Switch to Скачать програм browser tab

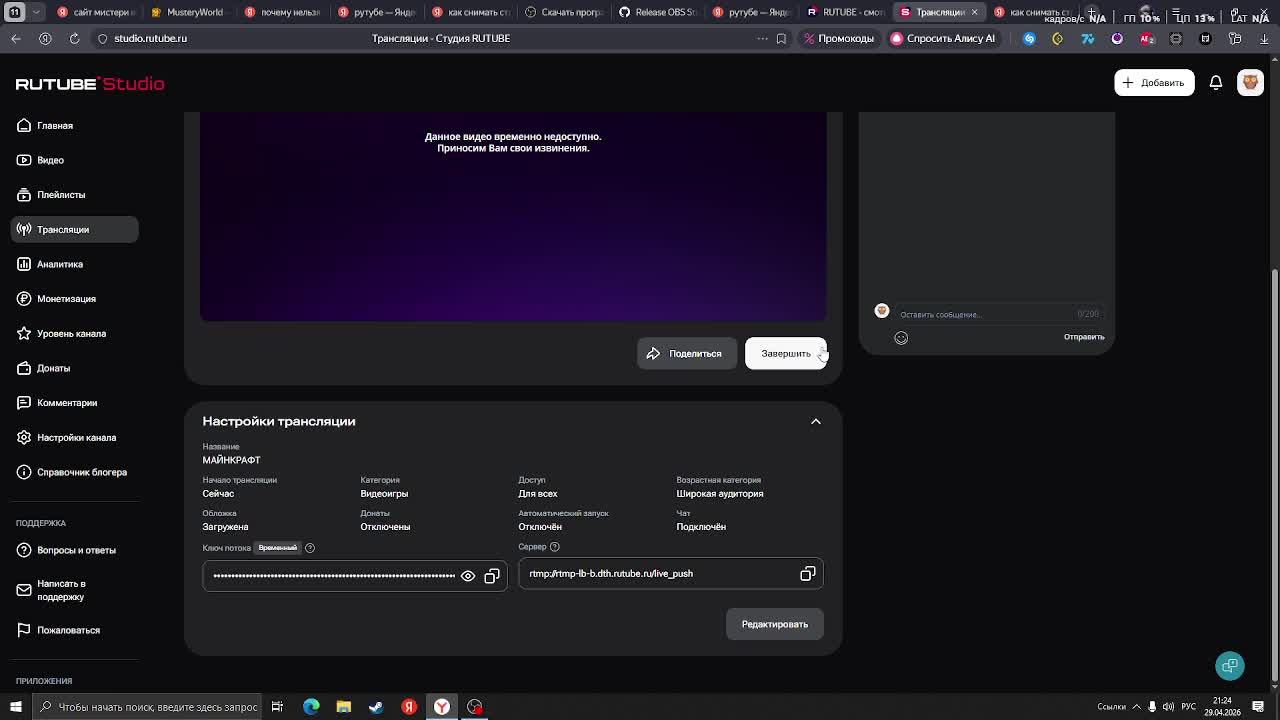[564, 12]
